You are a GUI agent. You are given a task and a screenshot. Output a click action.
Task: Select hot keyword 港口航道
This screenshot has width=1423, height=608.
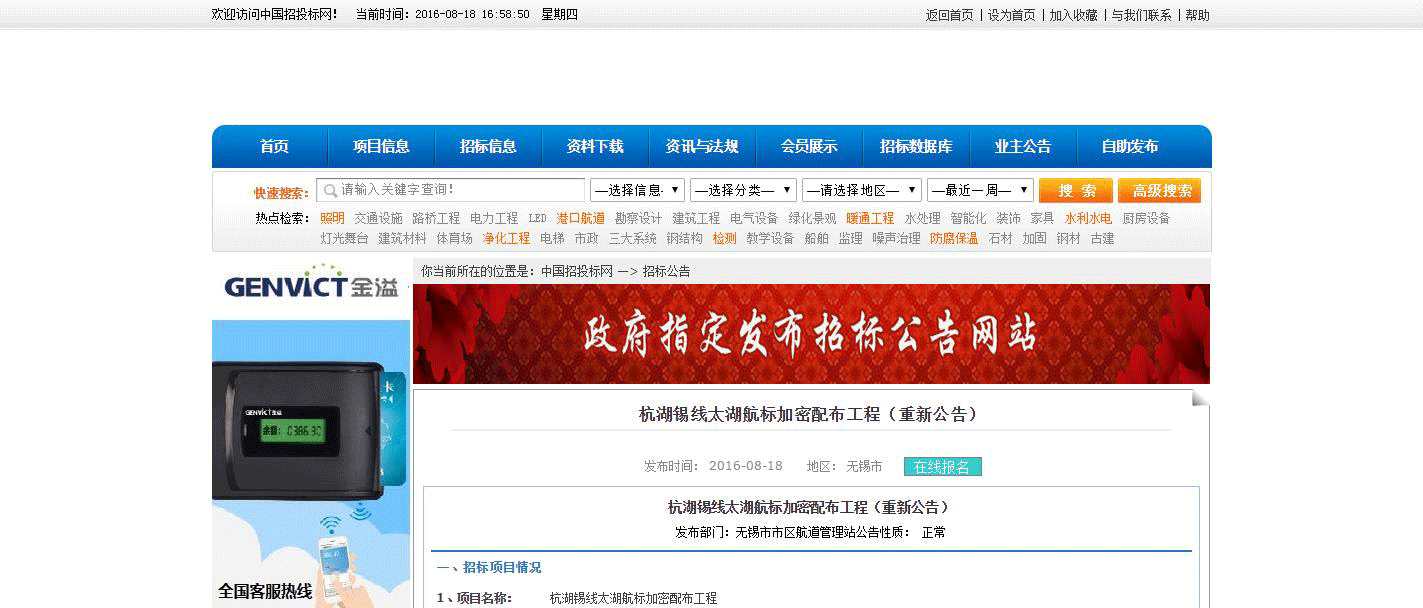click(581, 218)
